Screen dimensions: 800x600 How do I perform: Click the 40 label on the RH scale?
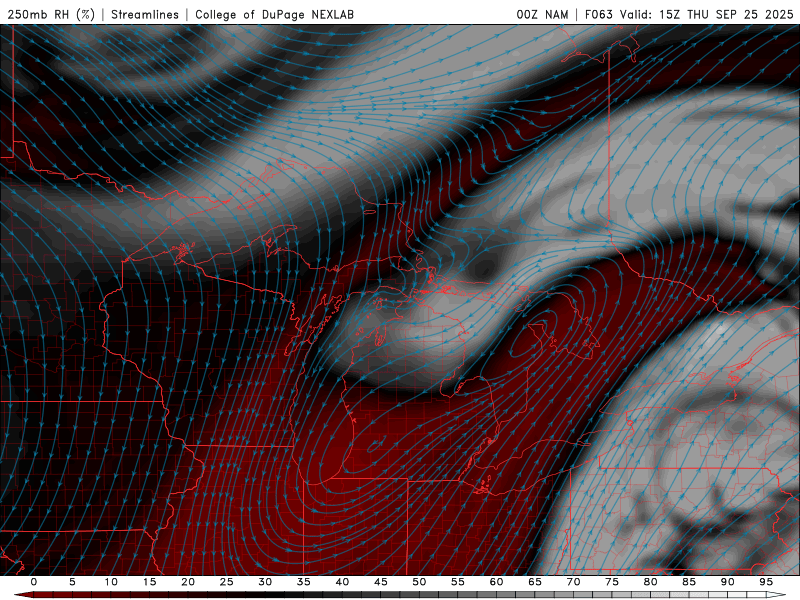[342, 582]
